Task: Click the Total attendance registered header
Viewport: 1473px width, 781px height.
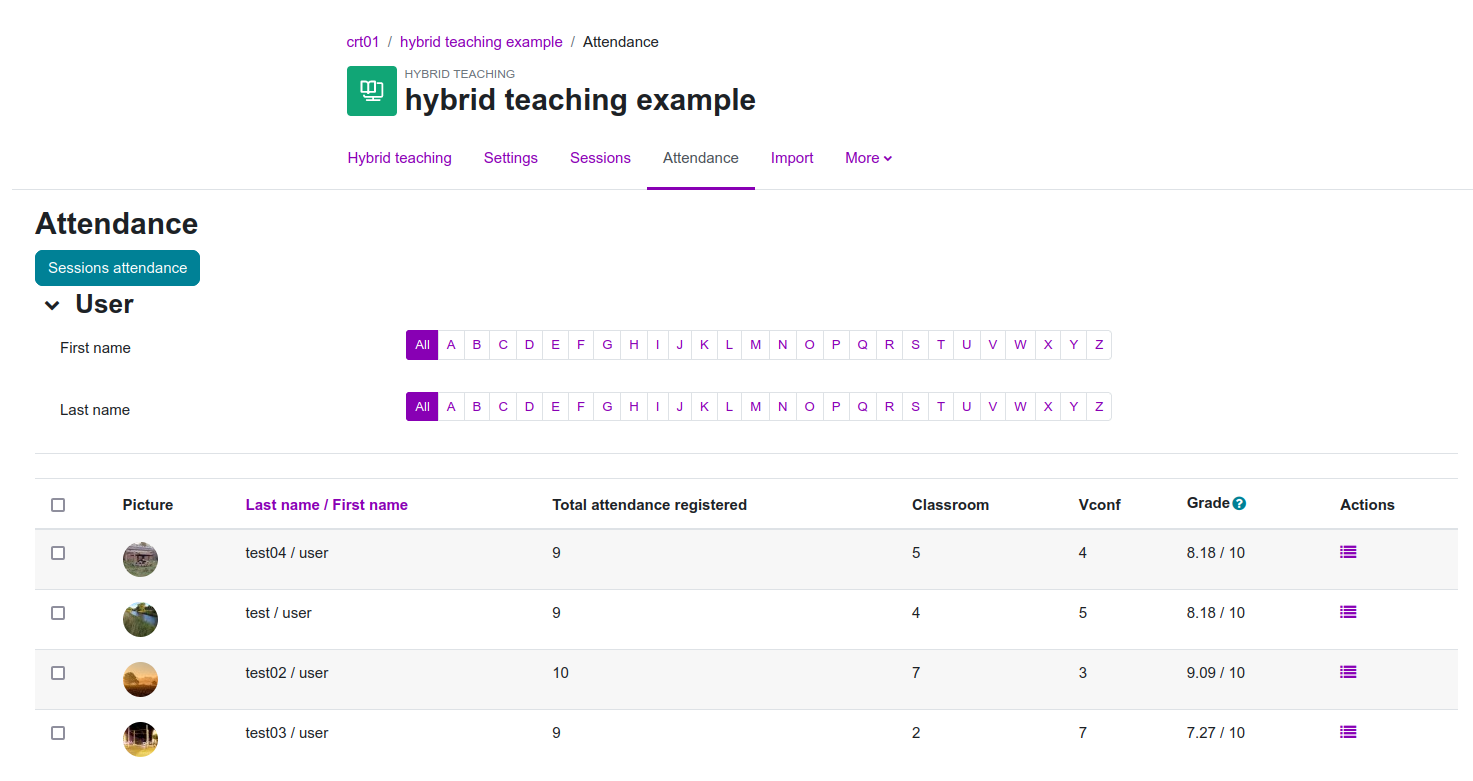Action: click(650, 505)
